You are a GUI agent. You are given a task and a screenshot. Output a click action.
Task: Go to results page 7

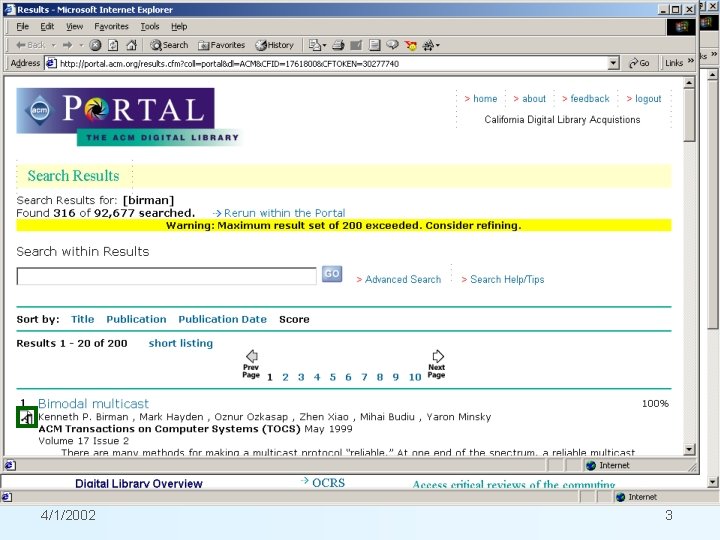pyautogui.click(x=364, y=377)
